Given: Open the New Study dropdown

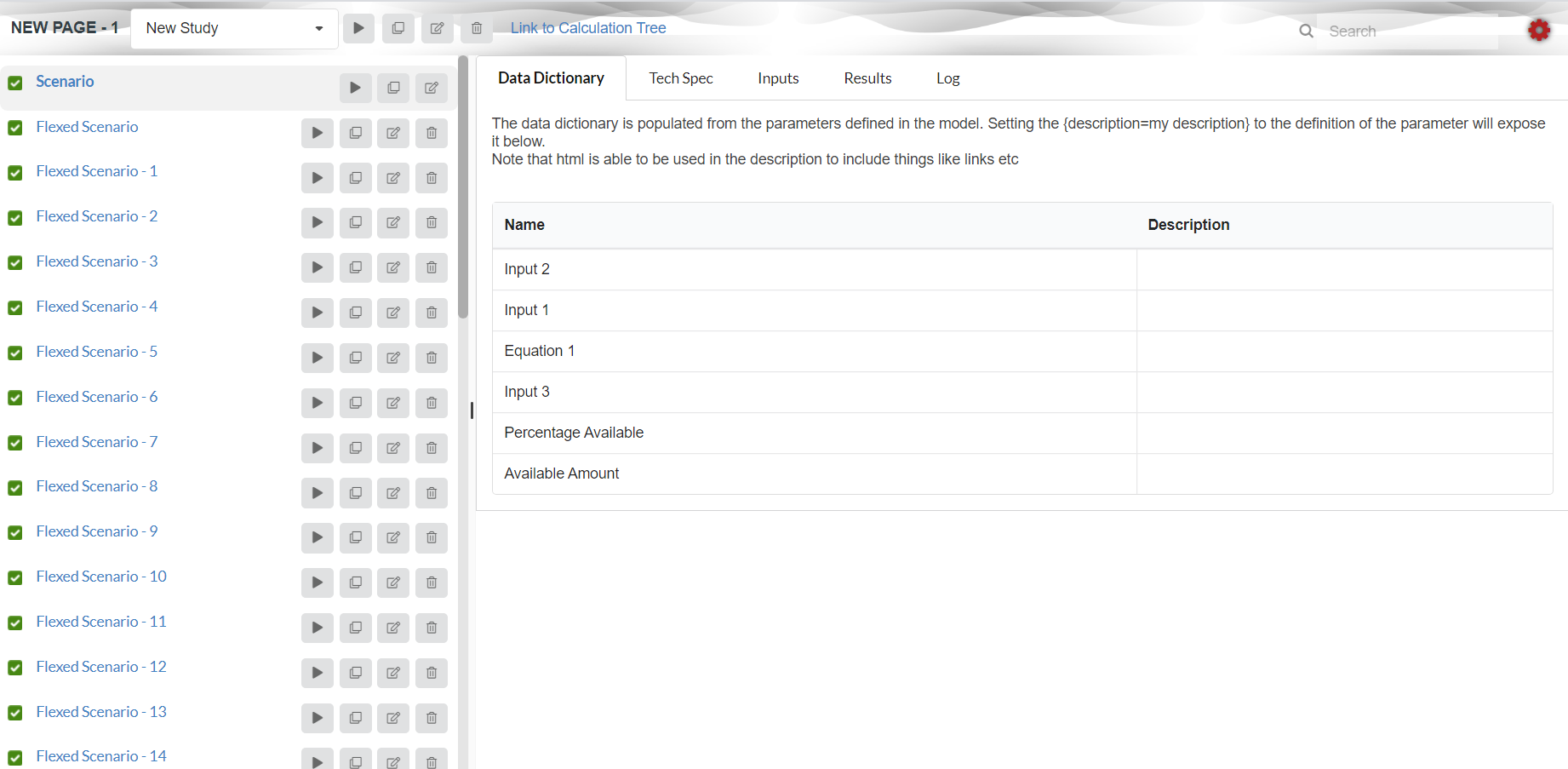Looking at the screenshot, I should [234, 28].
